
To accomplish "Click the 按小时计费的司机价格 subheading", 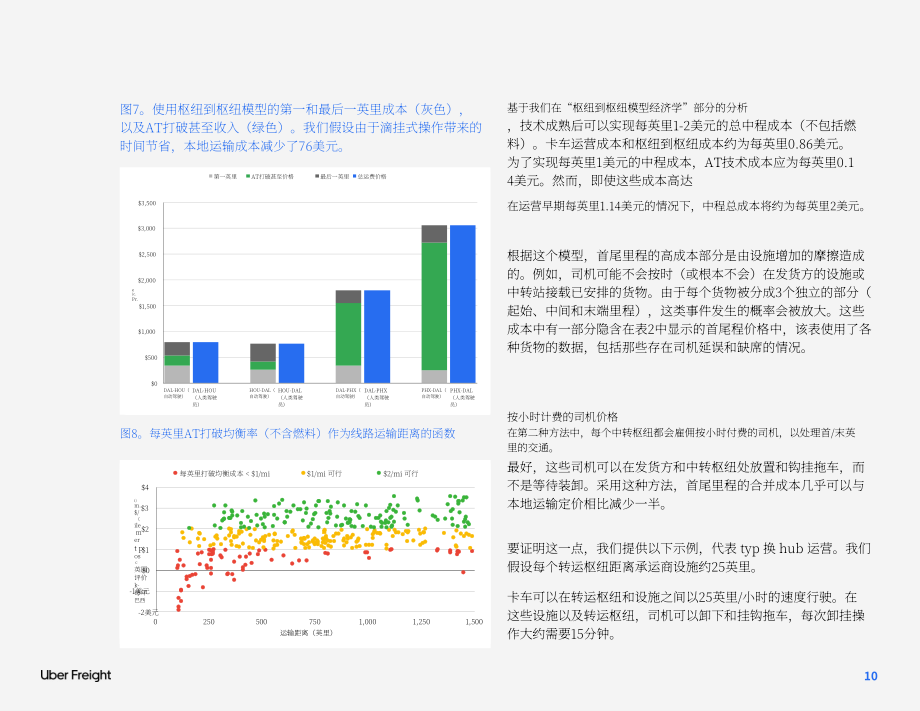I will point(562,417).
